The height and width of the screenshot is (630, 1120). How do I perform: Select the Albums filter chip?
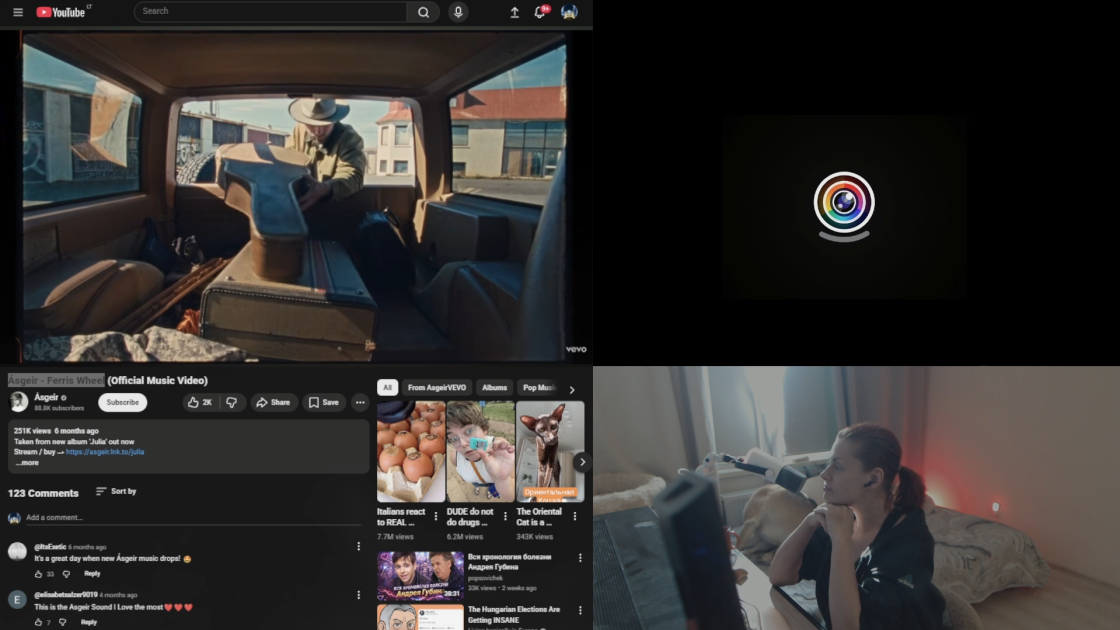494,388
